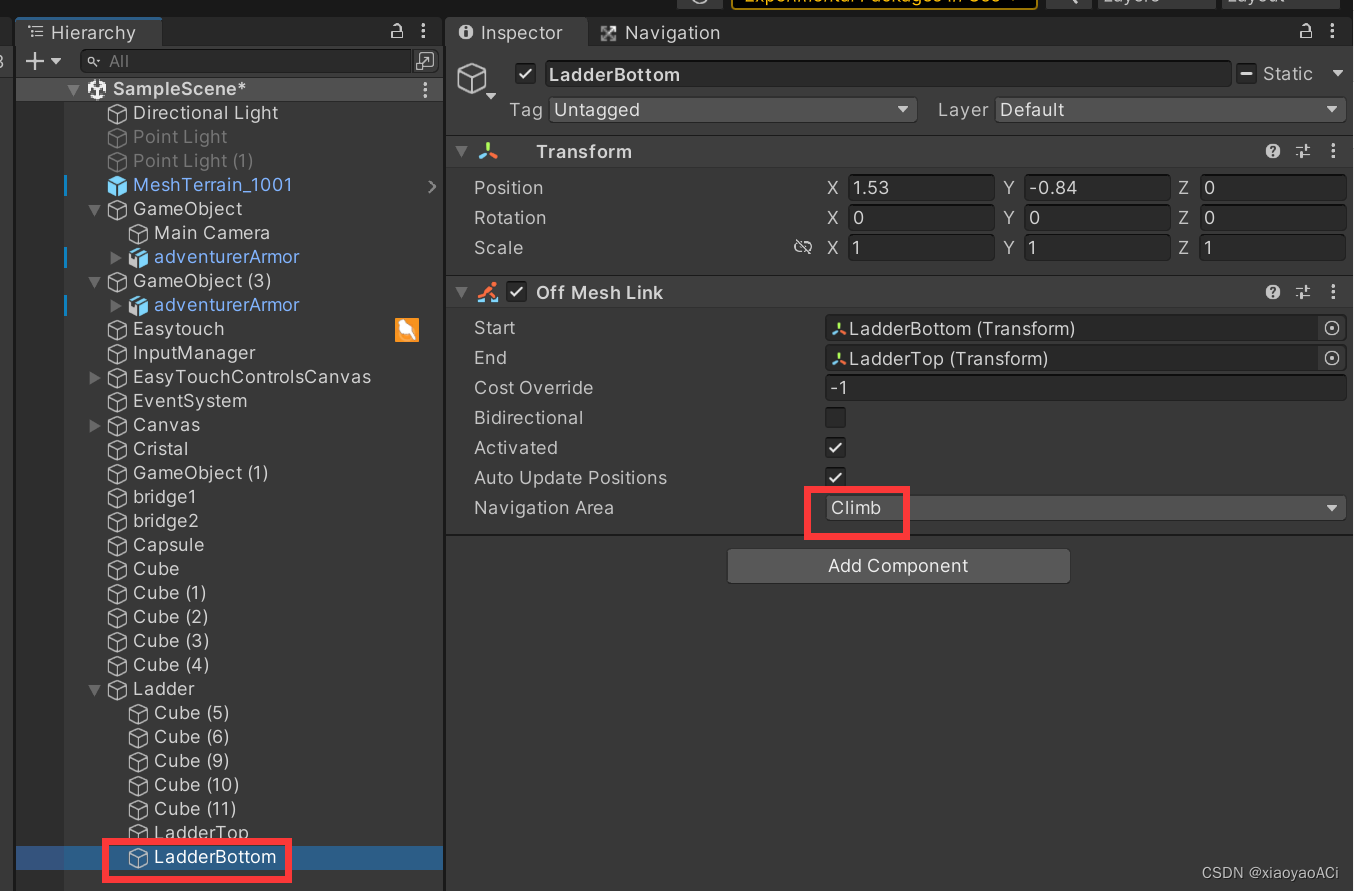Screen dimensions: 1354x891
Task: Toggle scale constrained proportions link
Action: (x=802, y=247)
